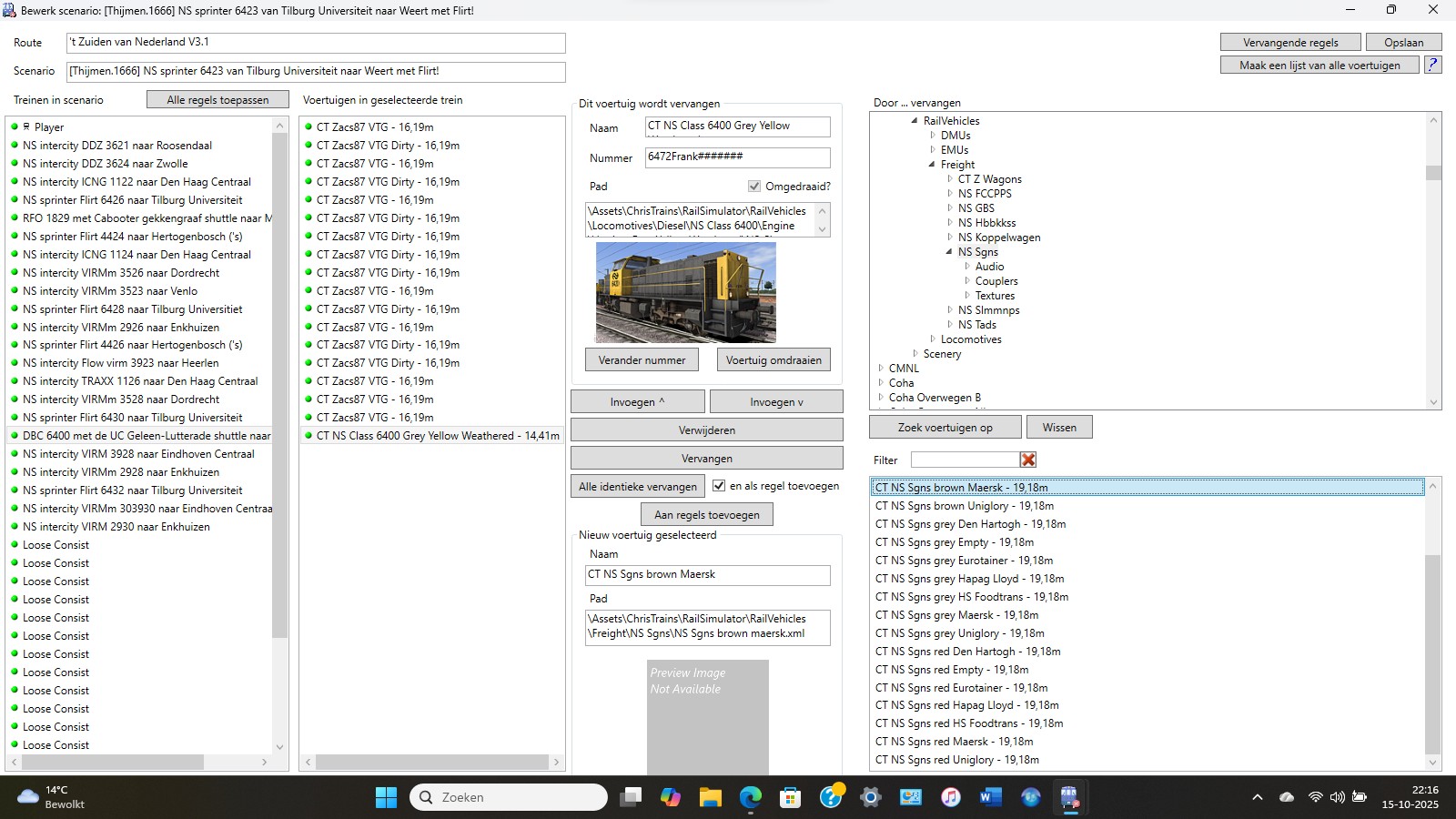Open the Word icon in the taskbar
Viewport: 1456px width, 819px height.
pos(990,798)
